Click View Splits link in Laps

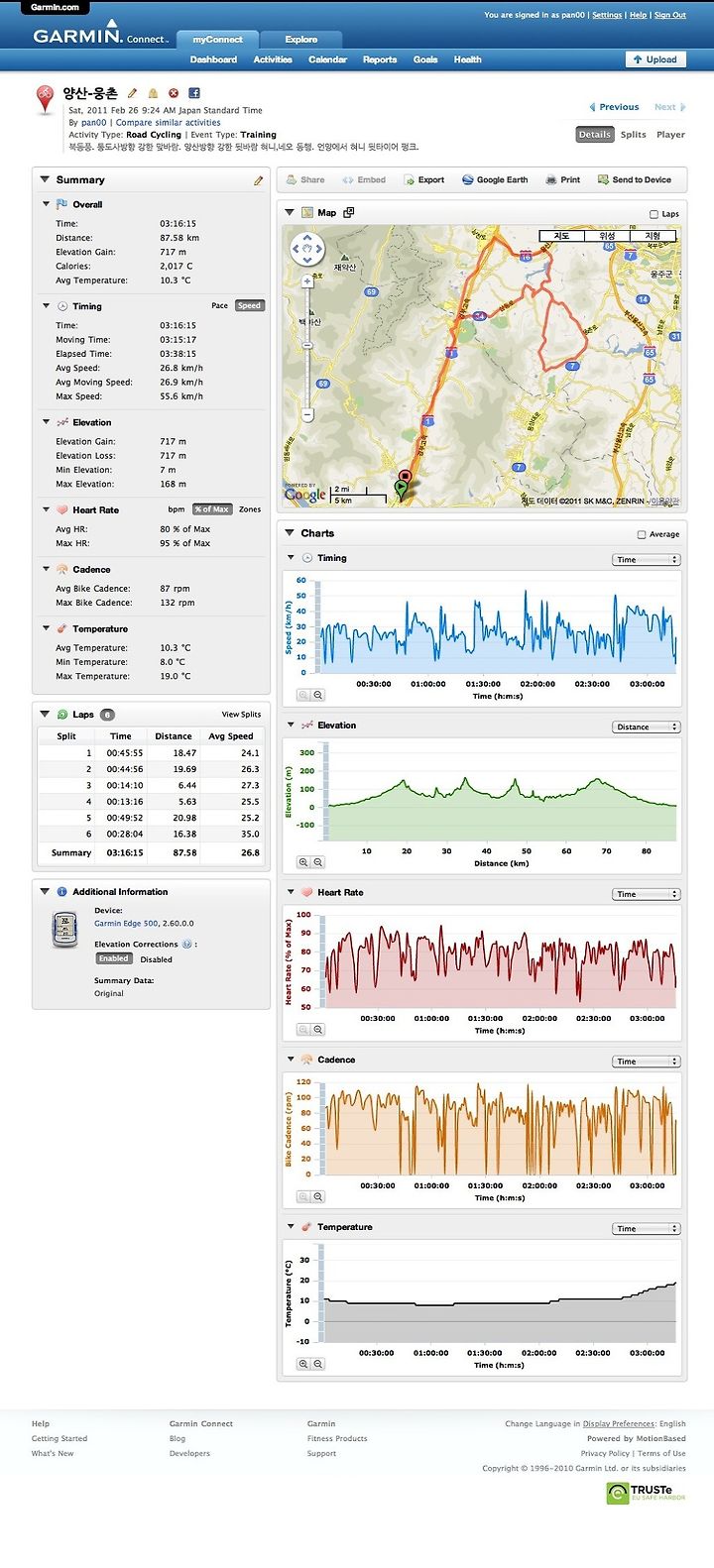click(x=241, y=715)
